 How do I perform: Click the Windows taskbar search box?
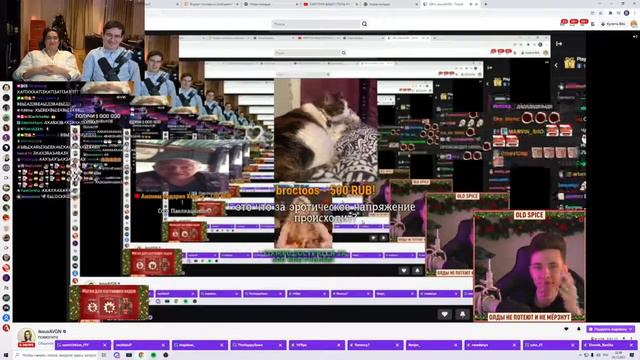(x=56, y=355)
